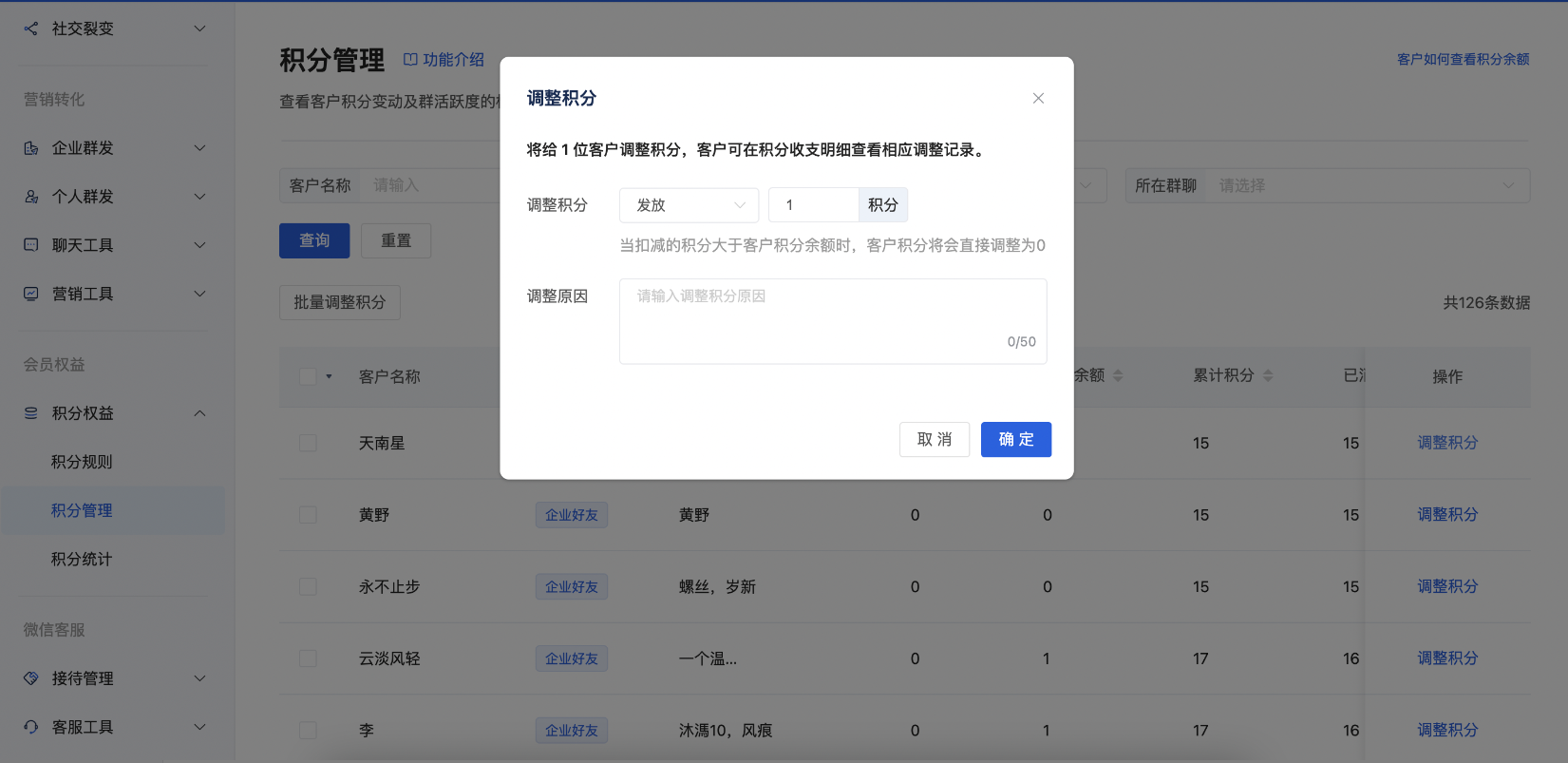The height and width of the screenshot is (763, 1568).
Task: Check the box for 永不止步 row
Action: [x=308, y=586]
